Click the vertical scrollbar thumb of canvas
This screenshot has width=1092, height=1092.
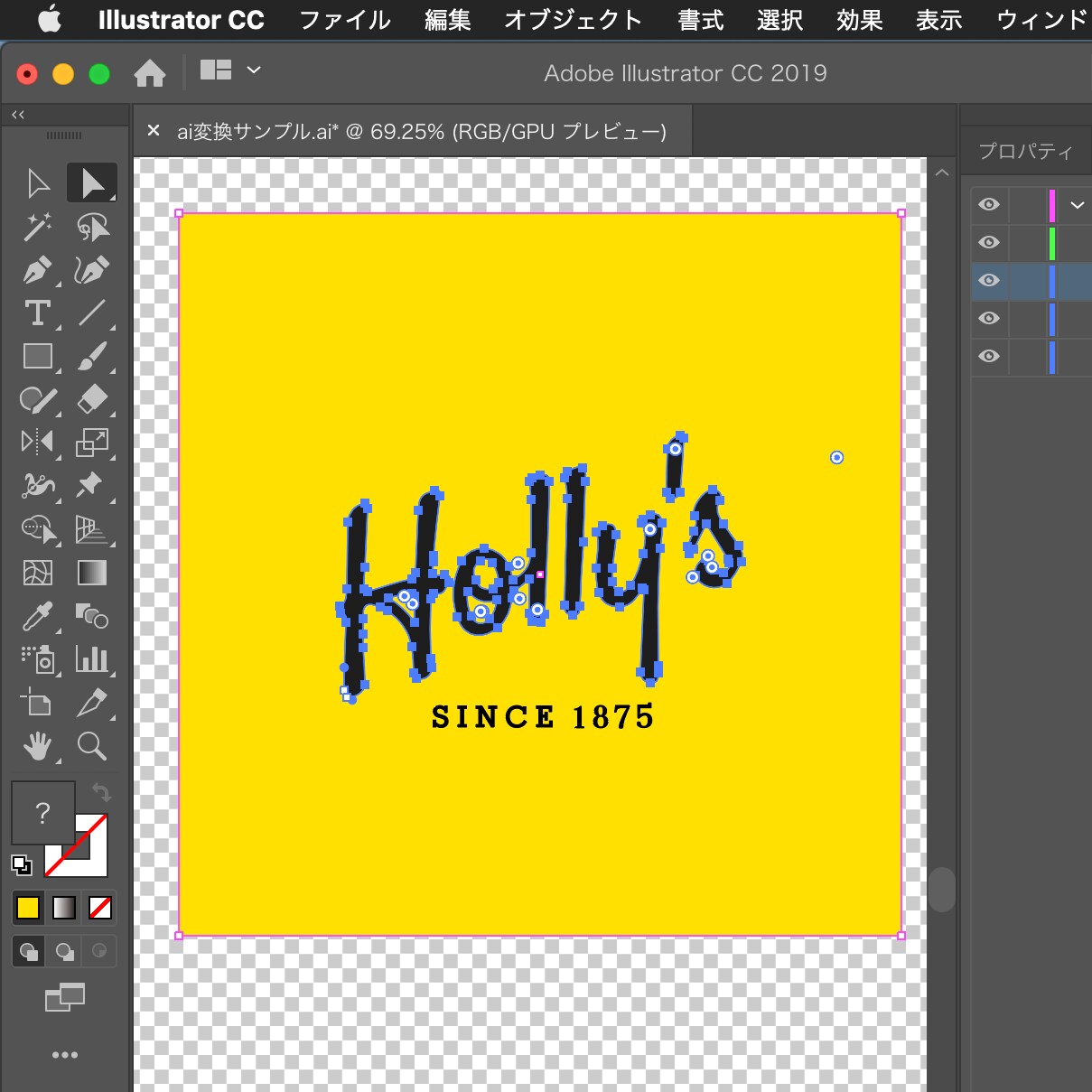pos(941,890)
